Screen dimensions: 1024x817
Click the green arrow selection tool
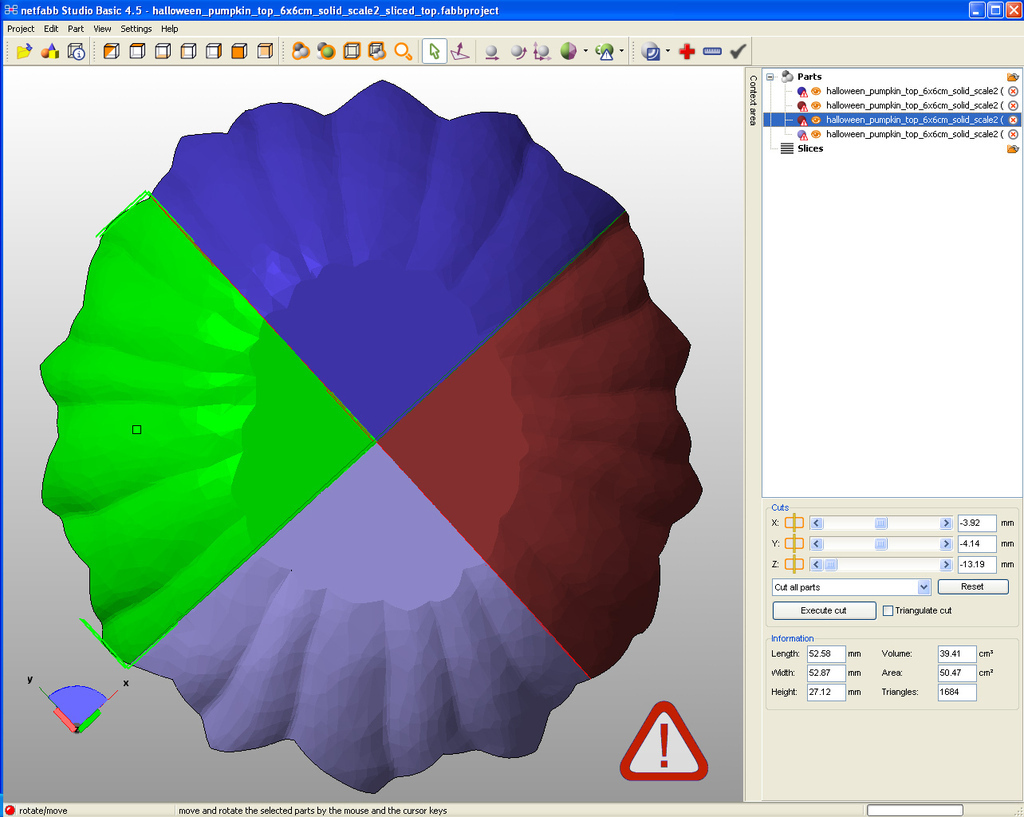434,51
